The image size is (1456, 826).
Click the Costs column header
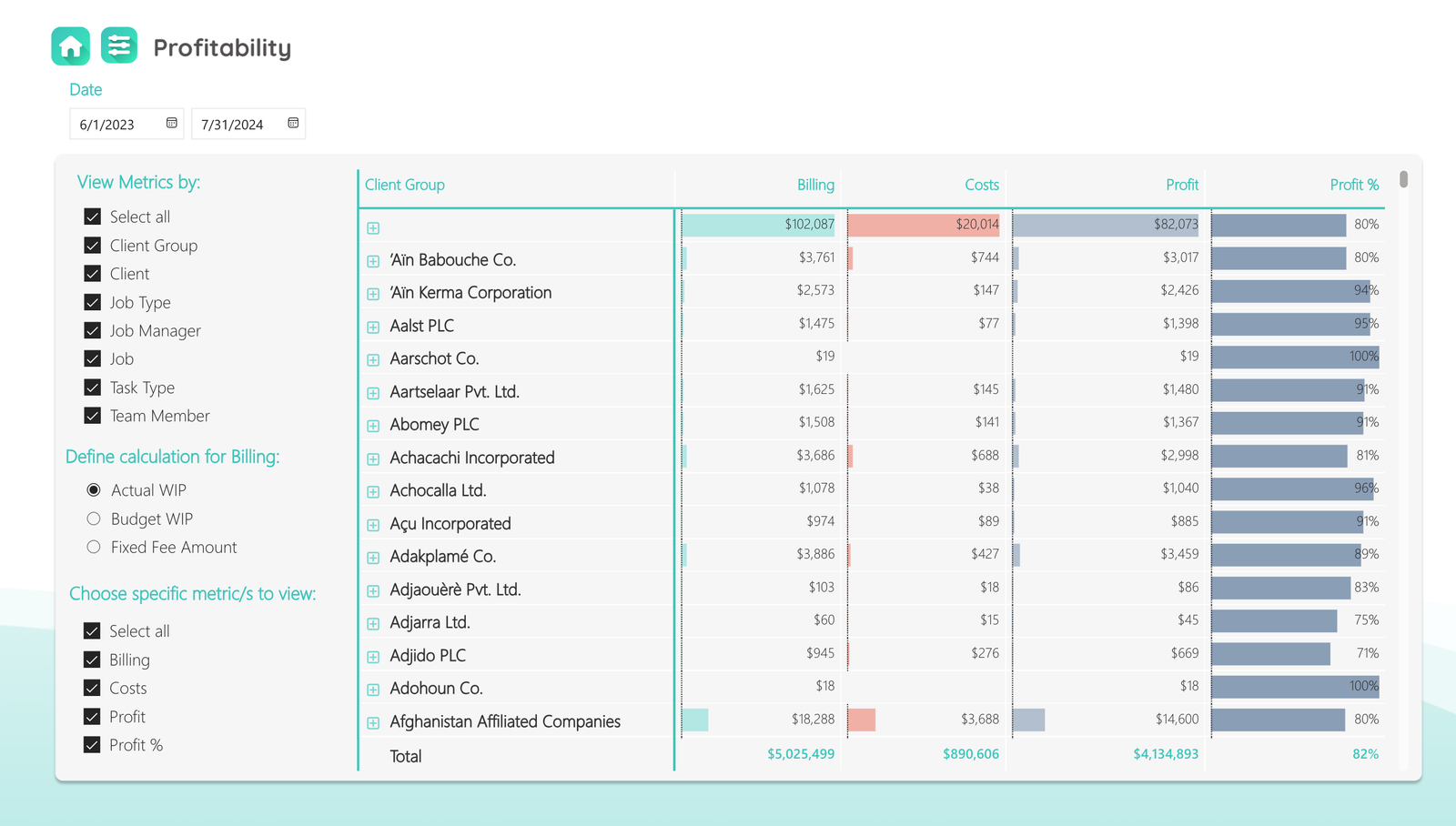(981, 185)
